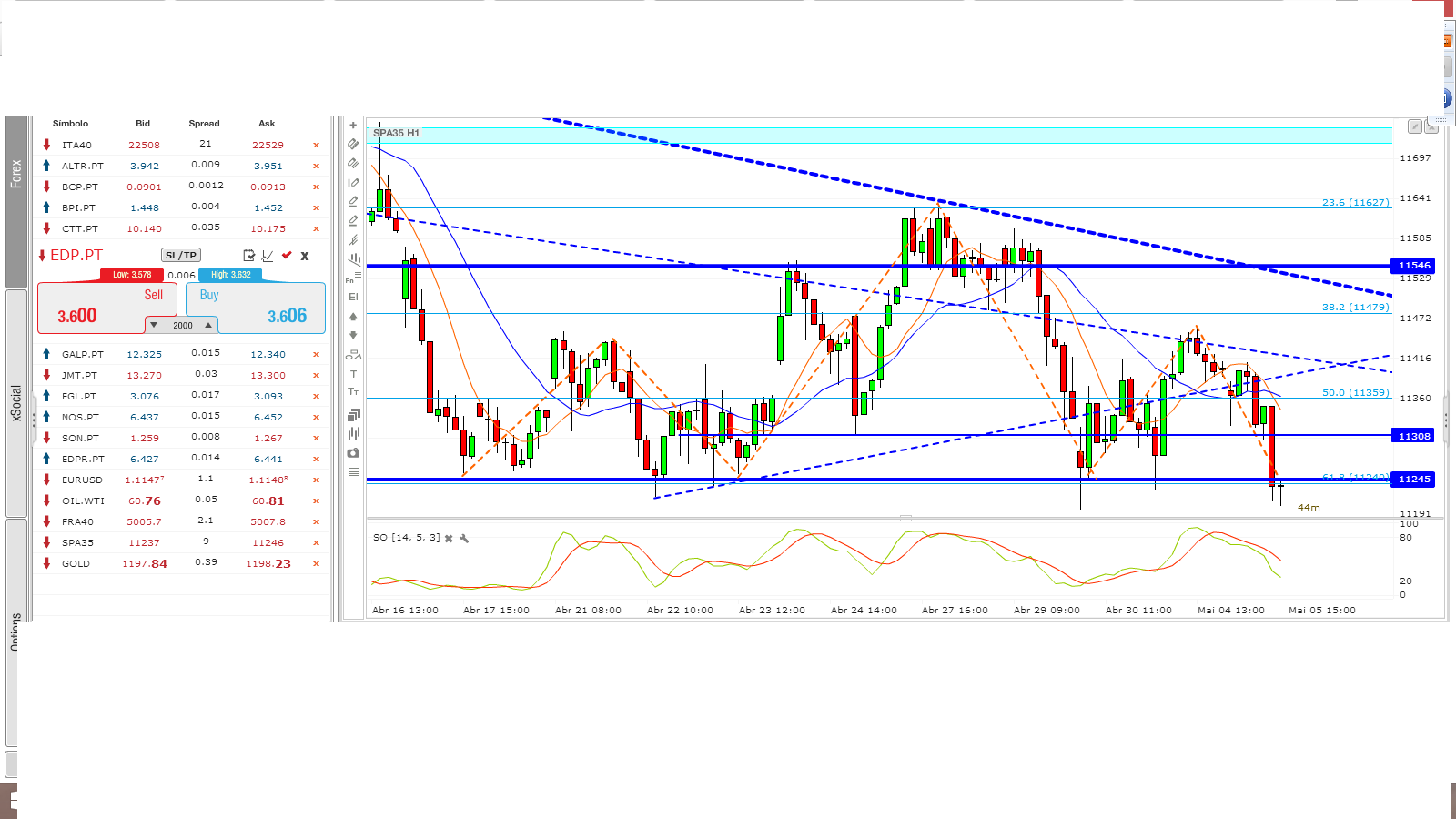Click the 23.6 (11627) Fibonacci label

[1356, 203]
